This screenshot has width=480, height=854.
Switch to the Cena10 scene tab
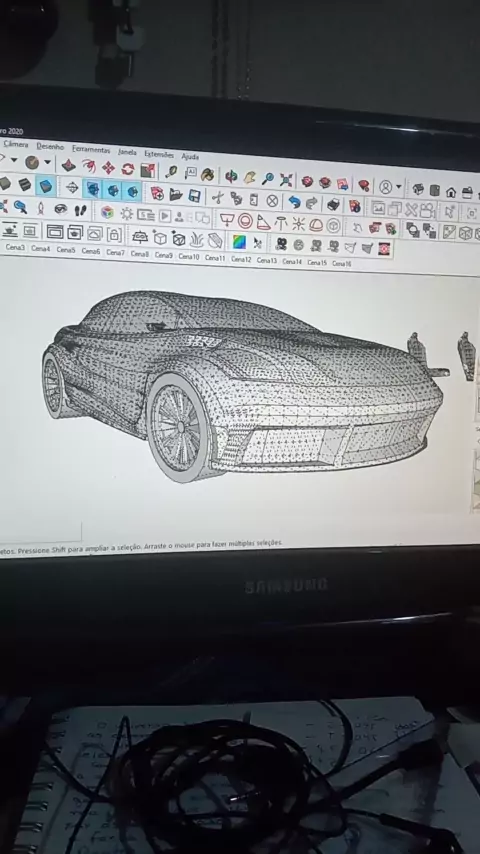click(x=189, y=256)
